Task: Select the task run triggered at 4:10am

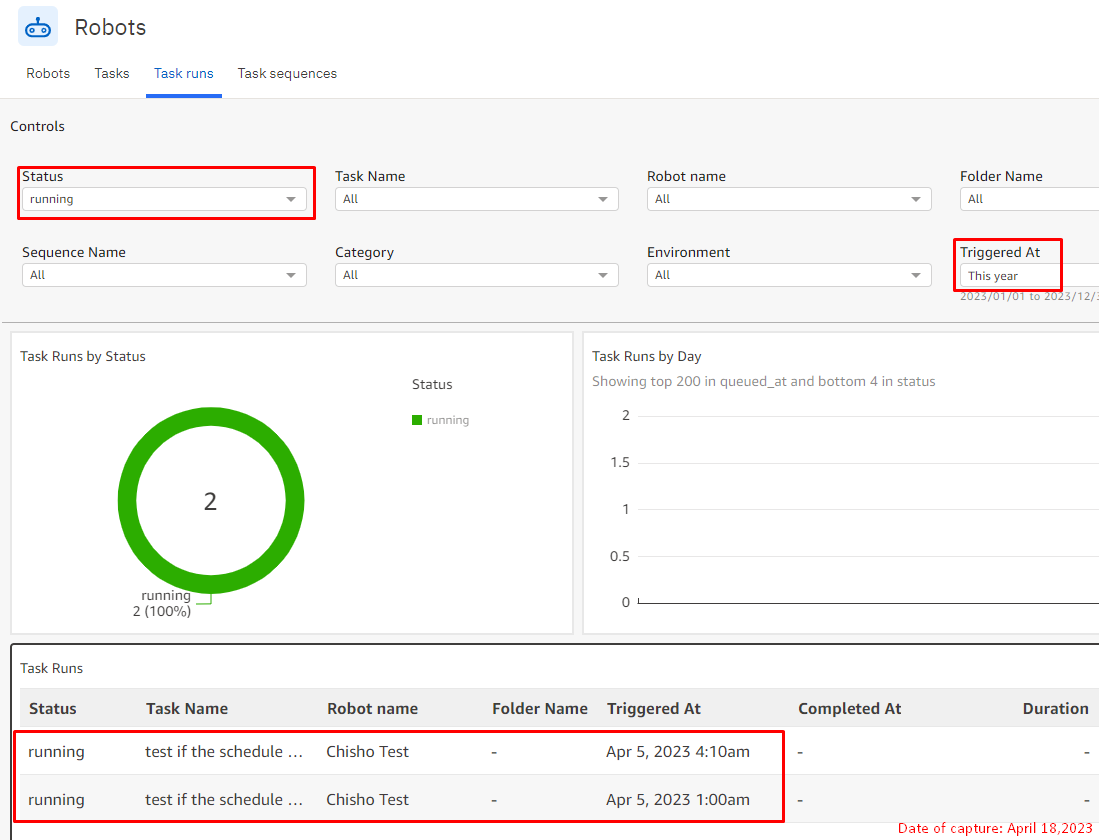Action: 400,751
